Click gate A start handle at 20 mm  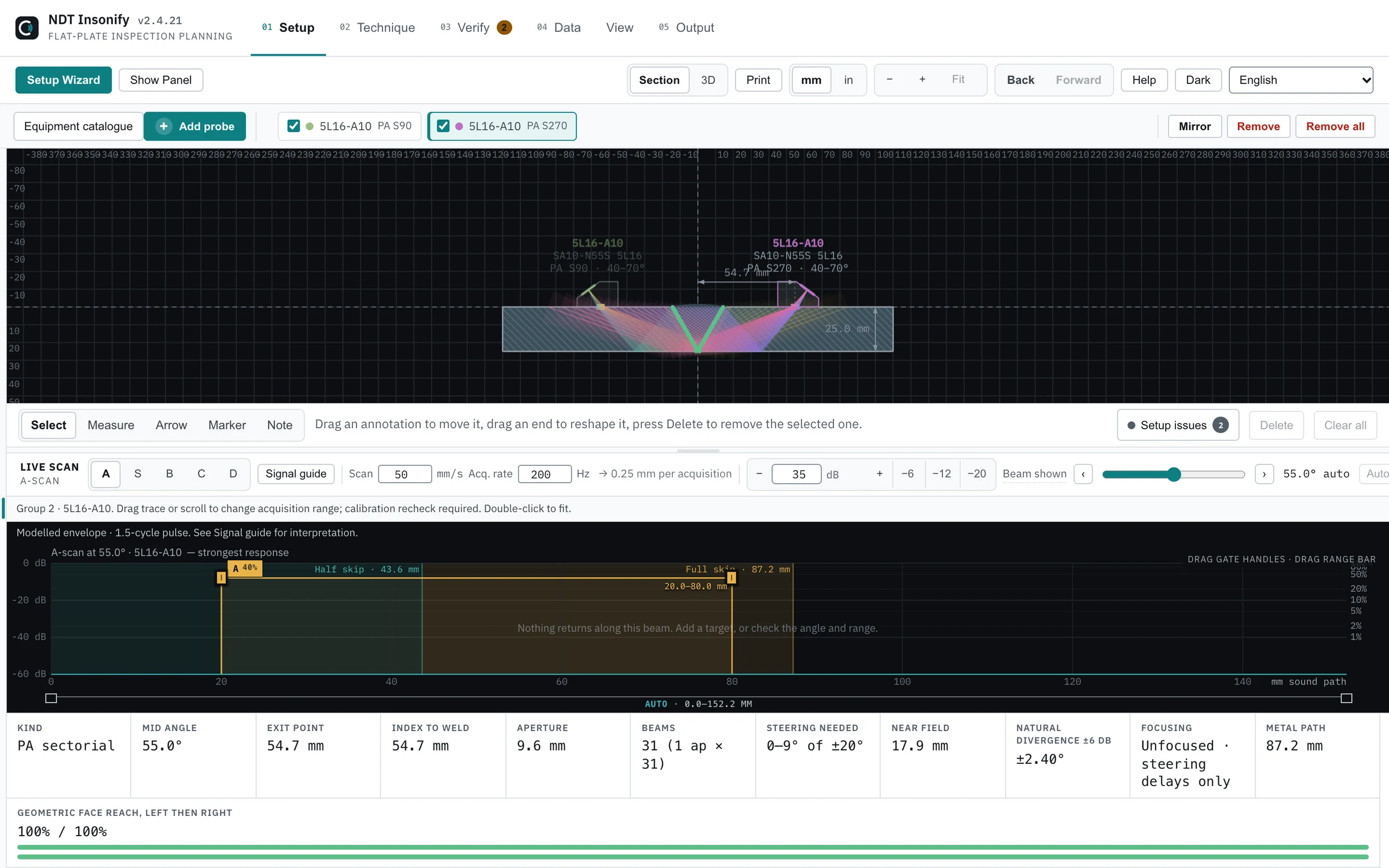tap(221, 578)
